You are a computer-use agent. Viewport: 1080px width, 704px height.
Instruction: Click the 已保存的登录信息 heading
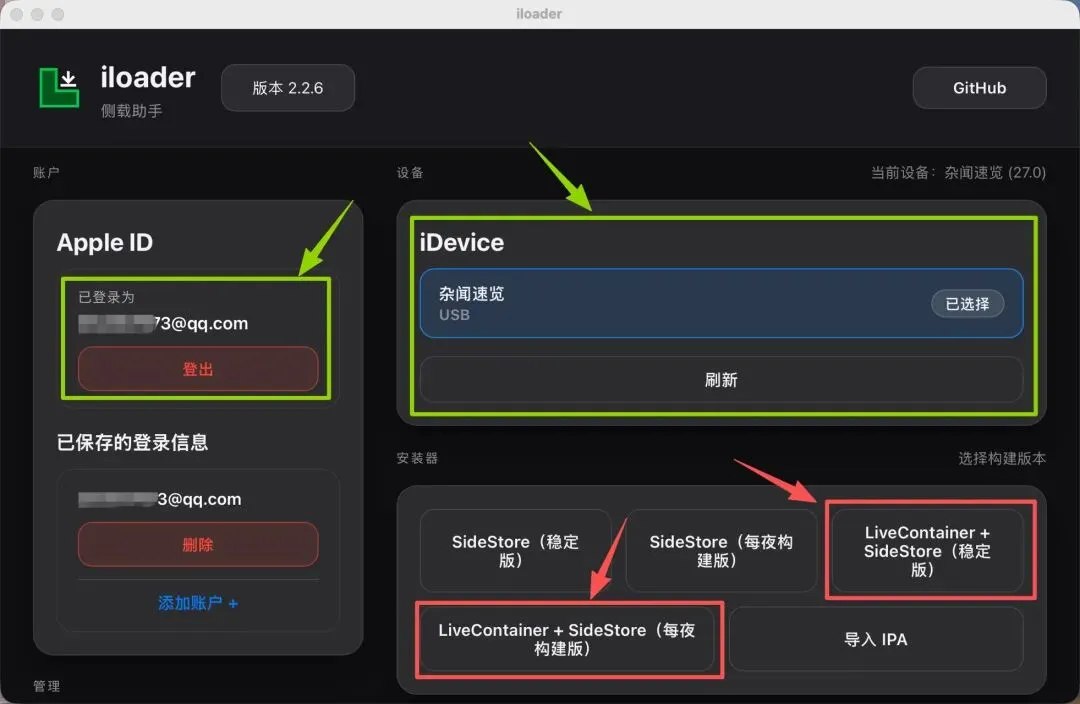pyautogui.click(x=132, y=442)
